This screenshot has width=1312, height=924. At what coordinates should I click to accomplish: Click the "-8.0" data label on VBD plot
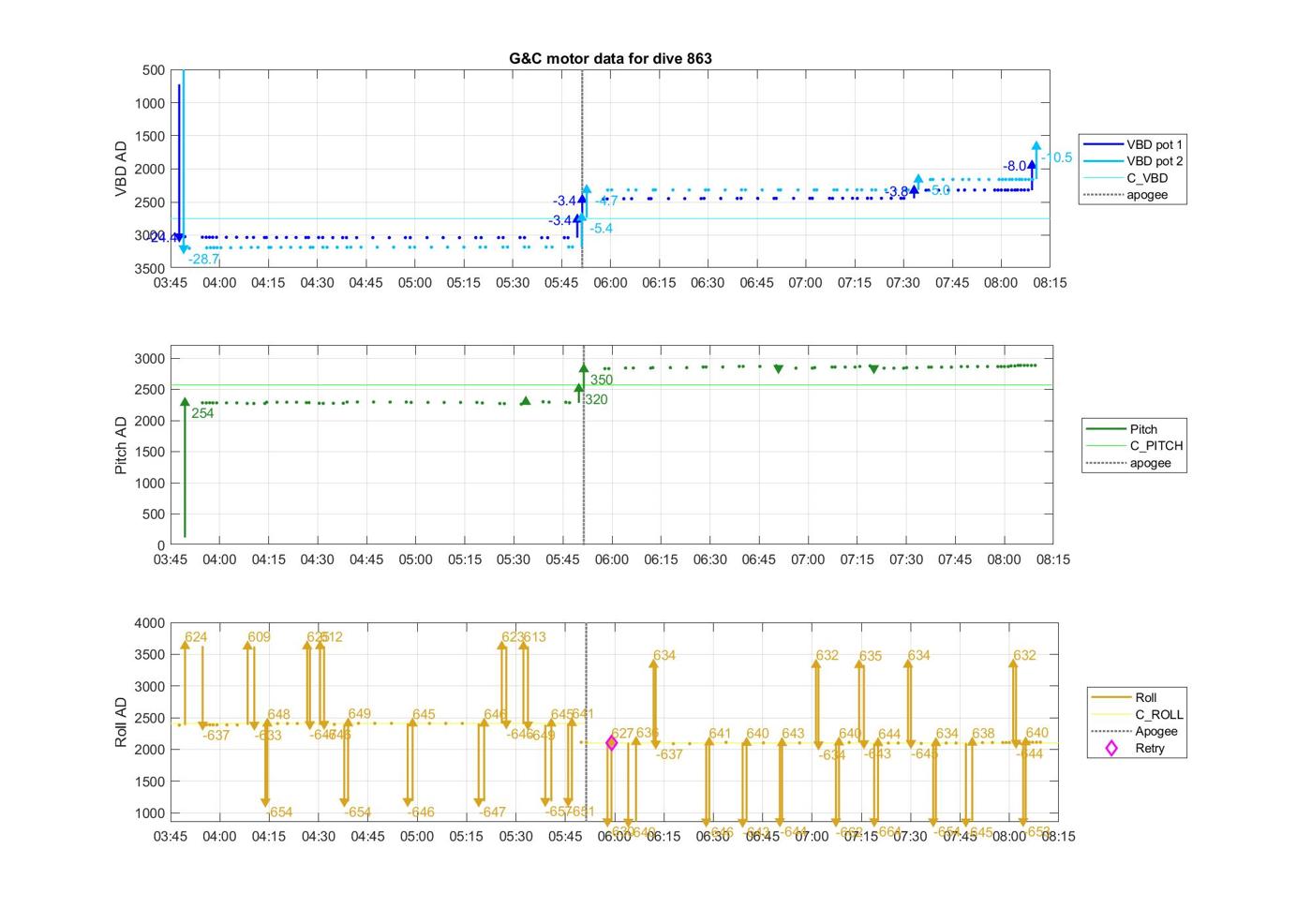pyautogui.click(x=1015, y=166)
